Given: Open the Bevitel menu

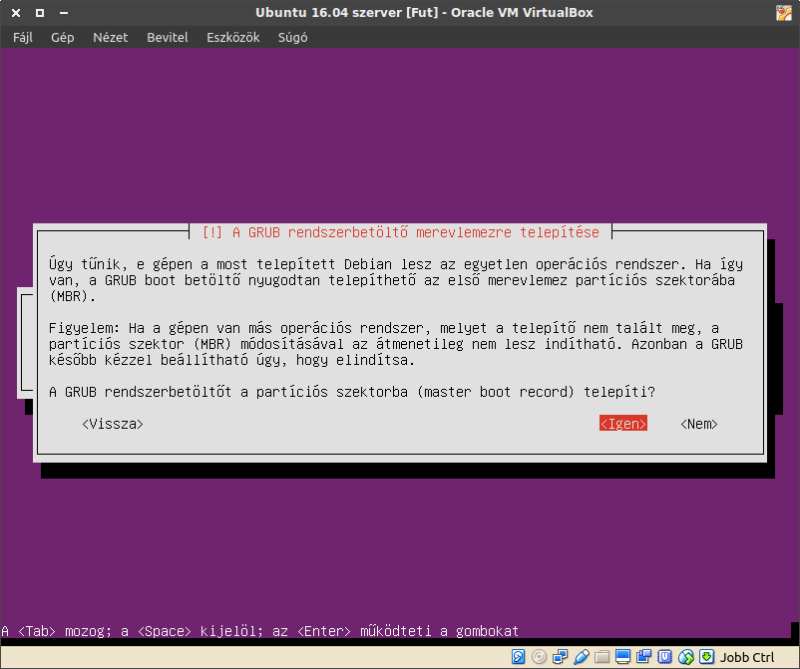Looking at the screenshot, I should [x=167, y=37].
